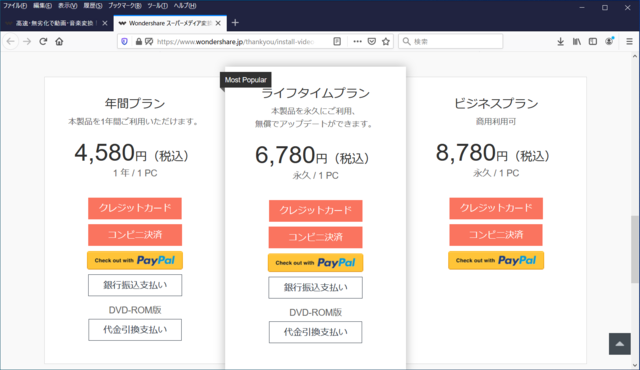The image size is (640, 370).
Task: Open tracking protection shield info
Action: point(124,41)
